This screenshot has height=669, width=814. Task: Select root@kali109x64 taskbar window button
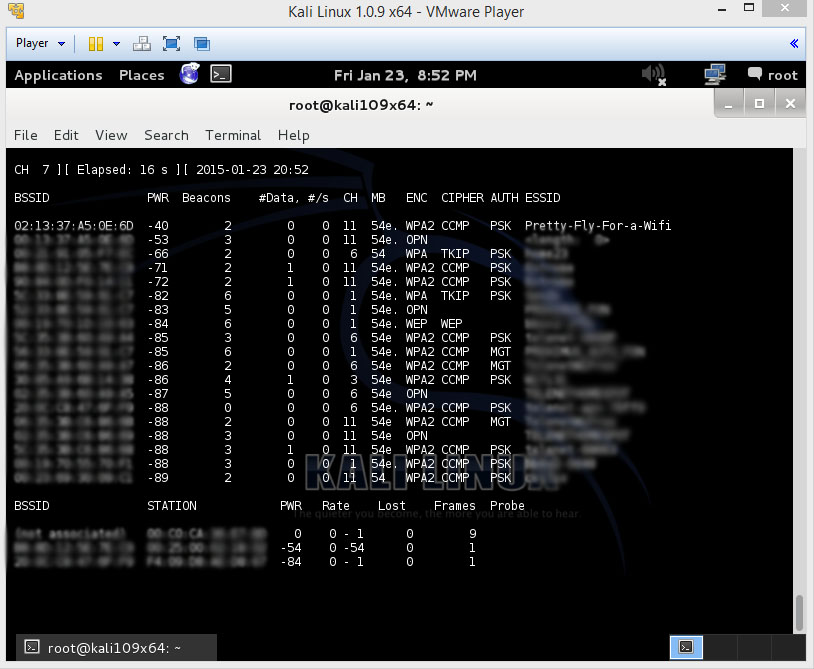pos(116,647)
